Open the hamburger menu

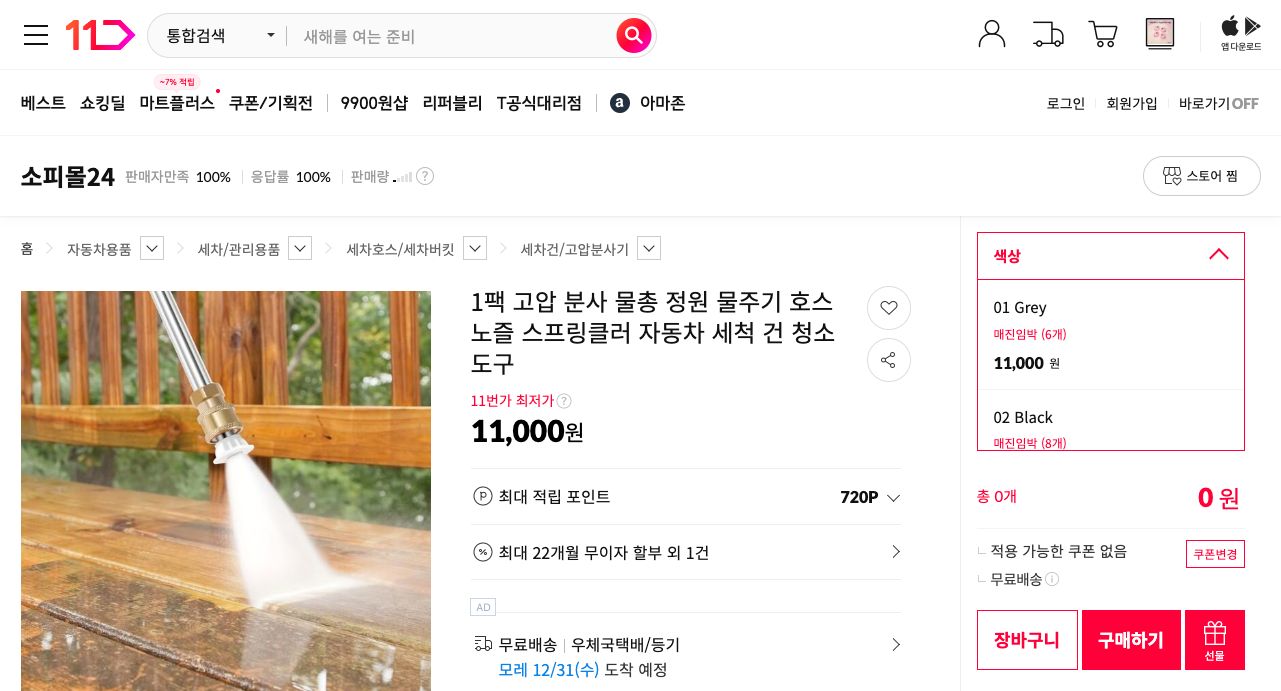36,35
